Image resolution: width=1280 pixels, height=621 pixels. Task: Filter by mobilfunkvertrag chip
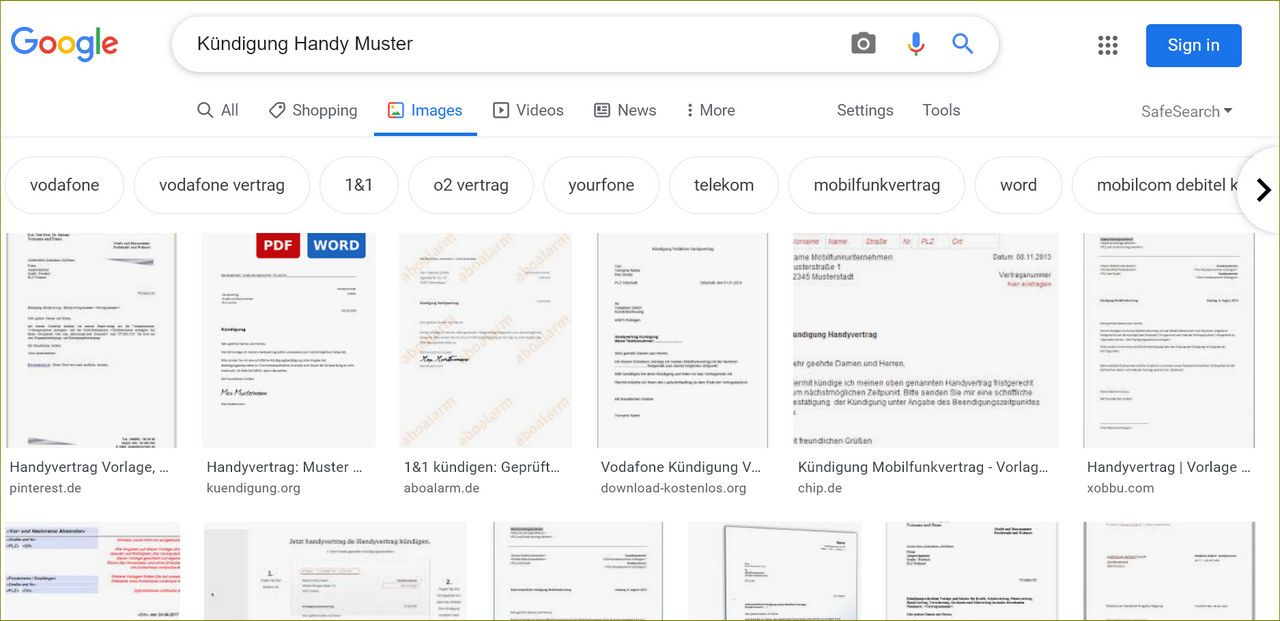[x=877, y=185]
